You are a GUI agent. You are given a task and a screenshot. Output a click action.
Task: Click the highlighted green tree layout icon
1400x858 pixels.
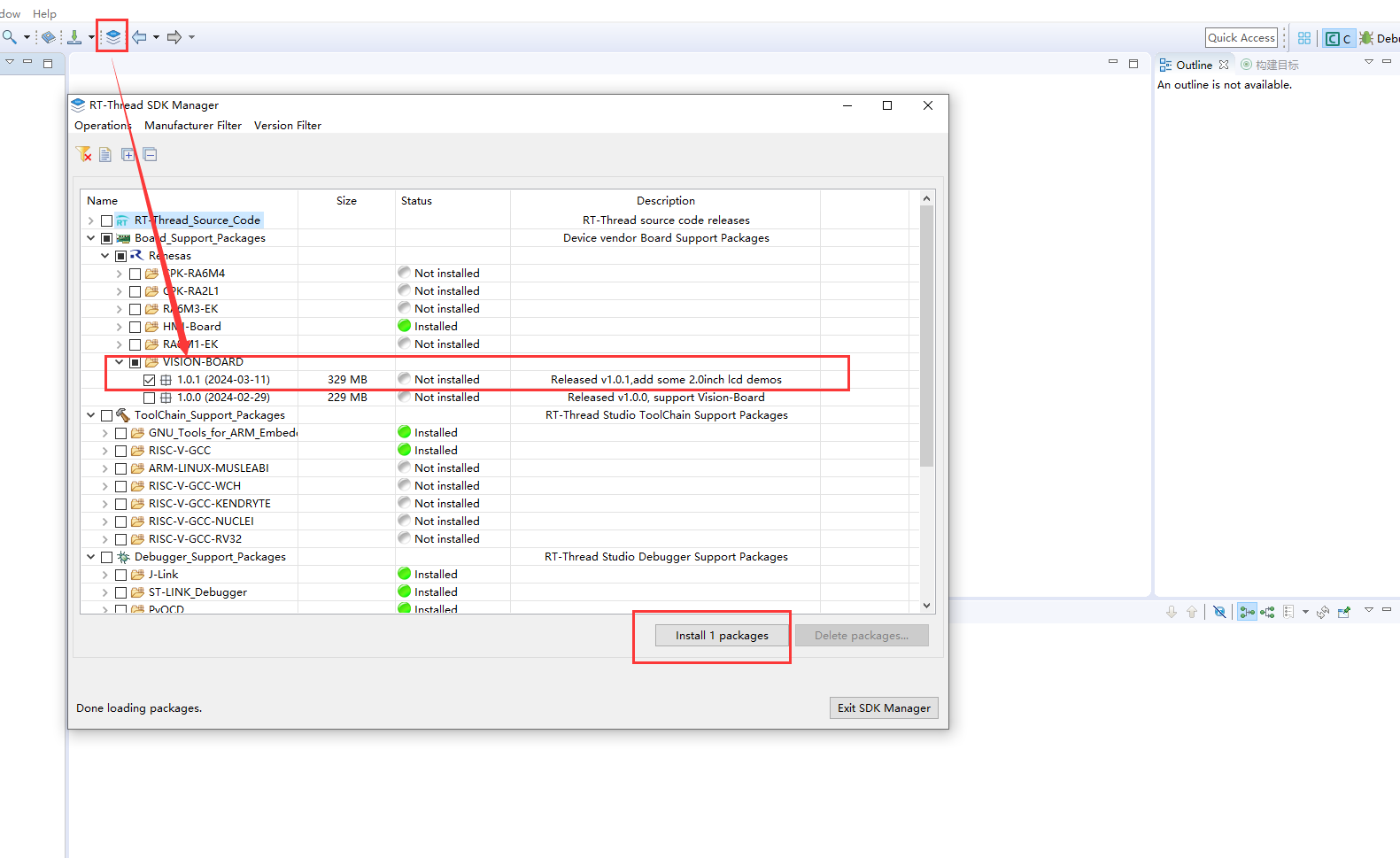(1248, 612)
